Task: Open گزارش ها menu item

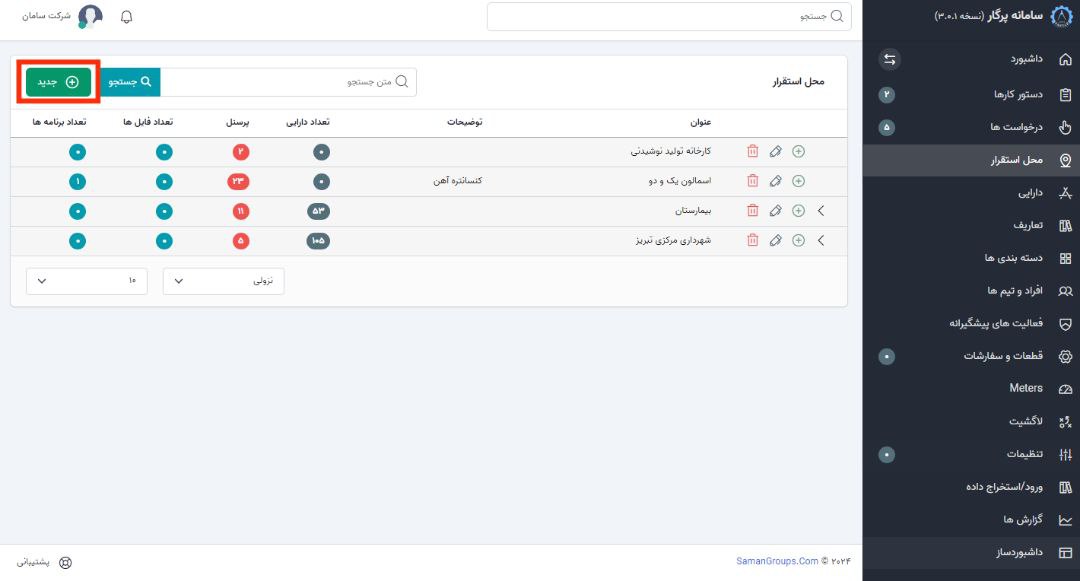Action: pyautogui.click(x=971, y=520)
